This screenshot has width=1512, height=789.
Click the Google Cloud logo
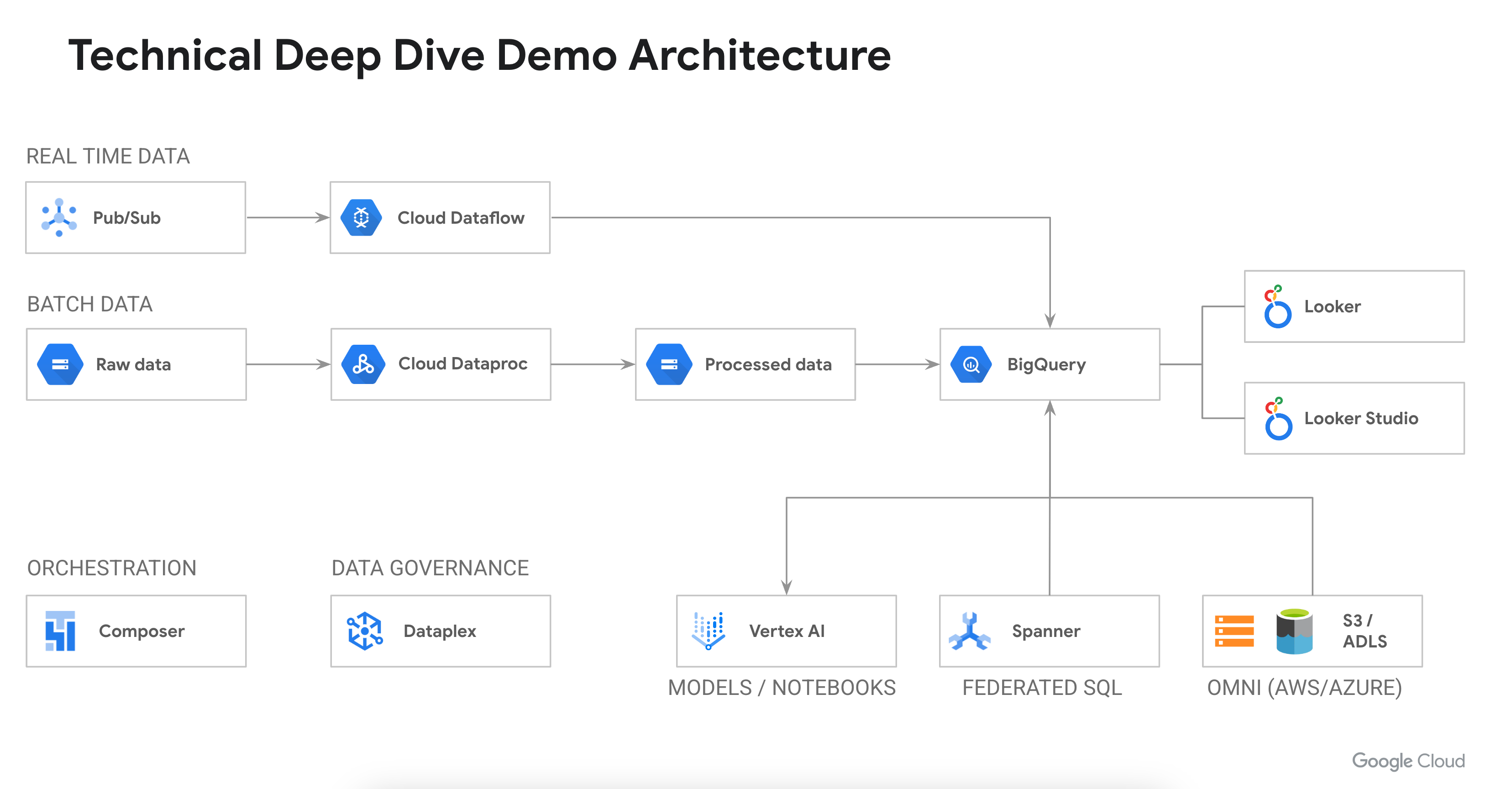click(x=1408, y=761)
